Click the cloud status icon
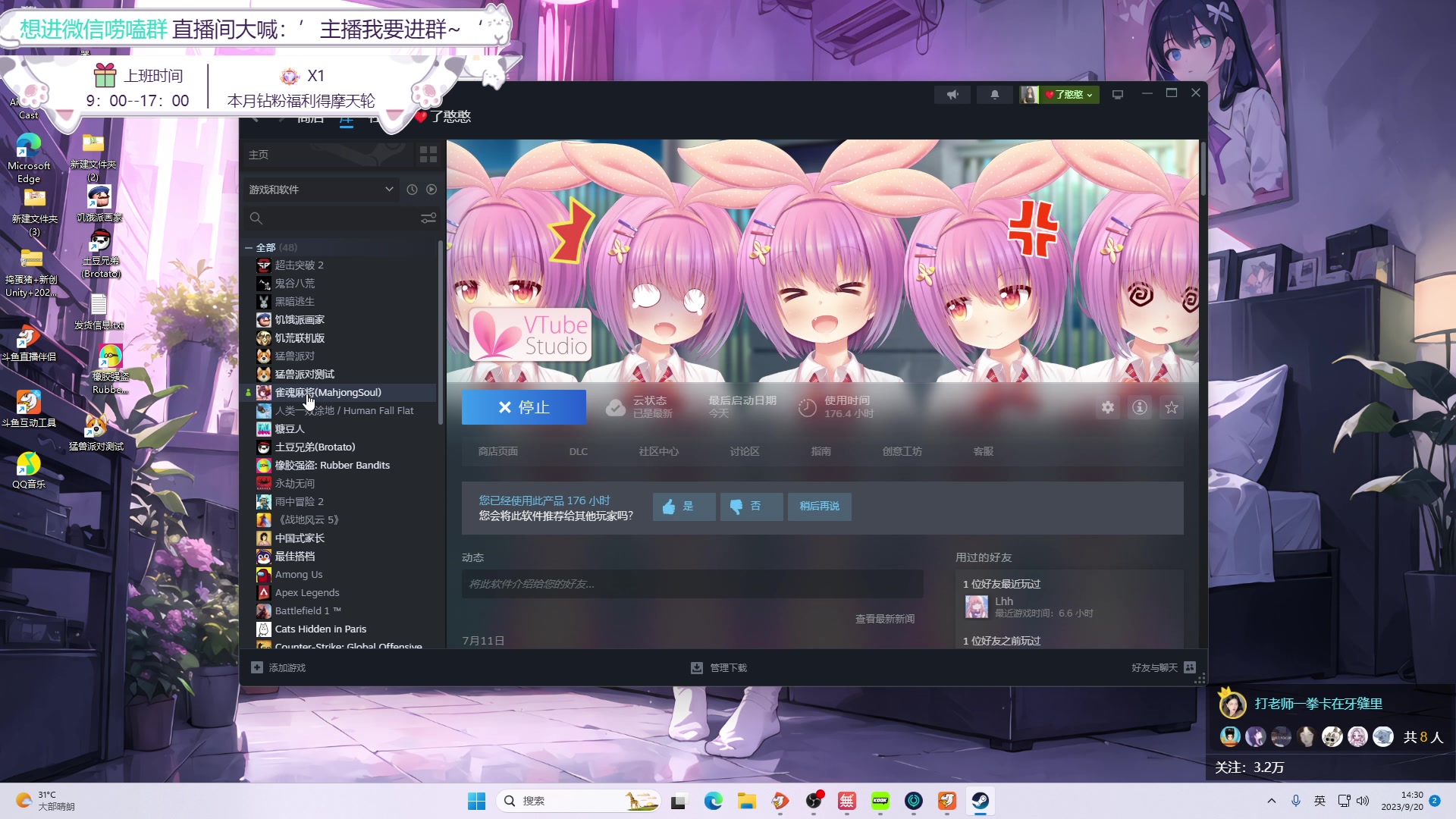Viewport: 1456px width, 819px height. click(x=615, y=408)
